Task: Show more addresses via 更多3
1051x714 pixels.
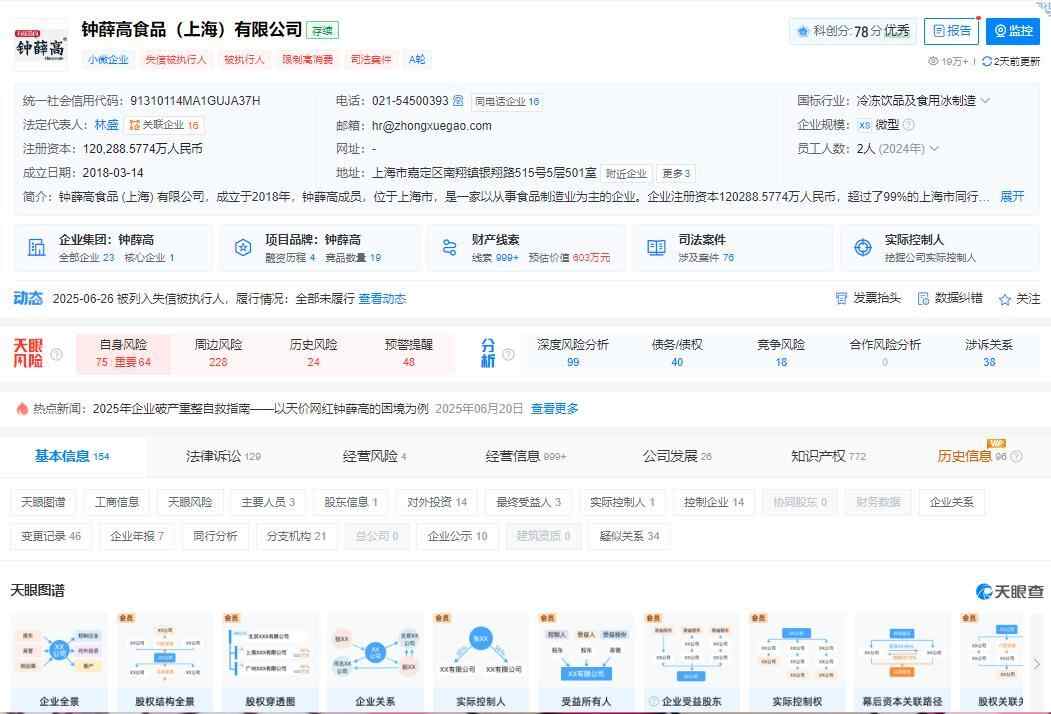Action: [x=676, y=173]
